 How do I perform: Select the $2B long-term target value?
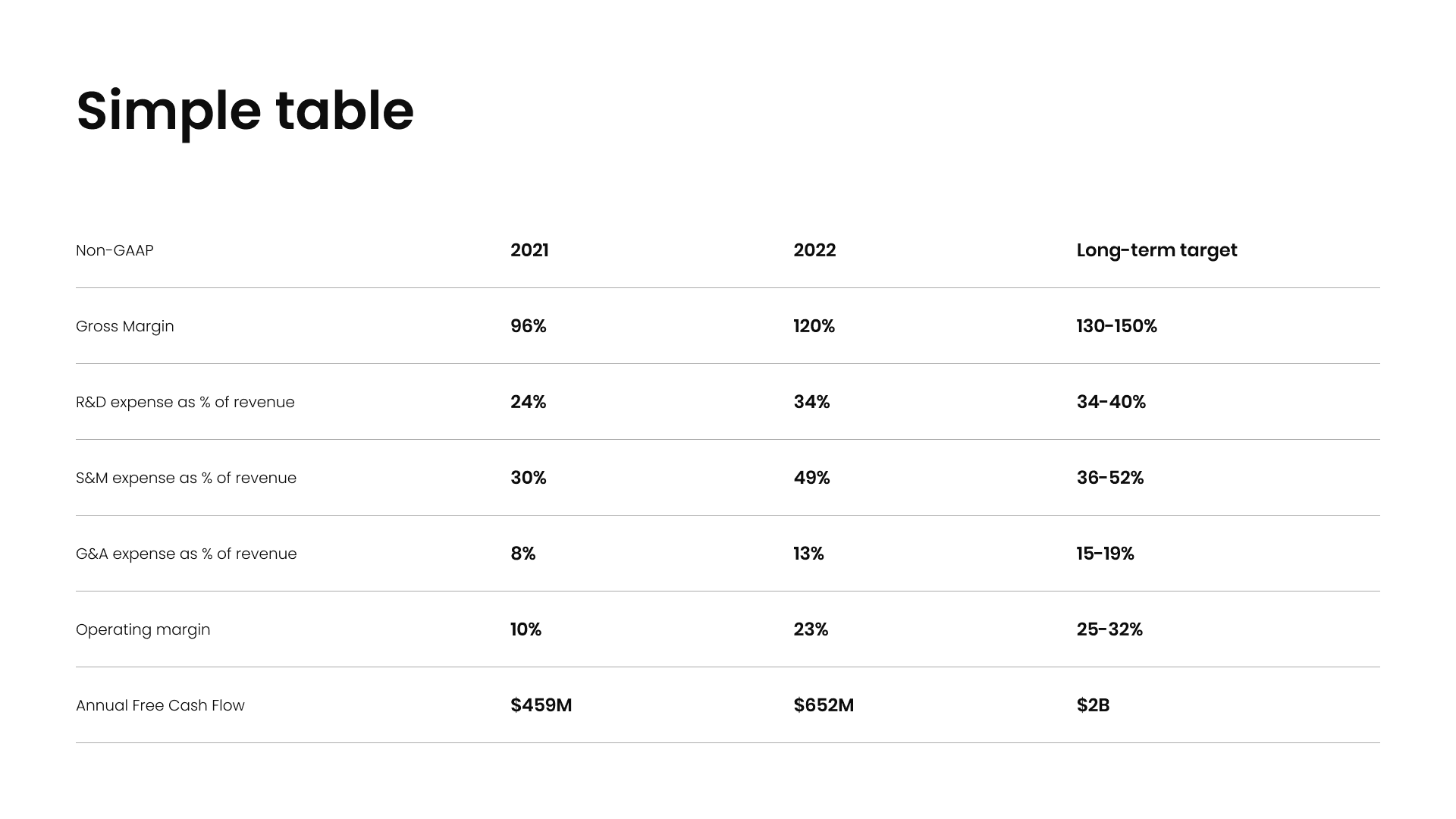(x=1093, y=705)
